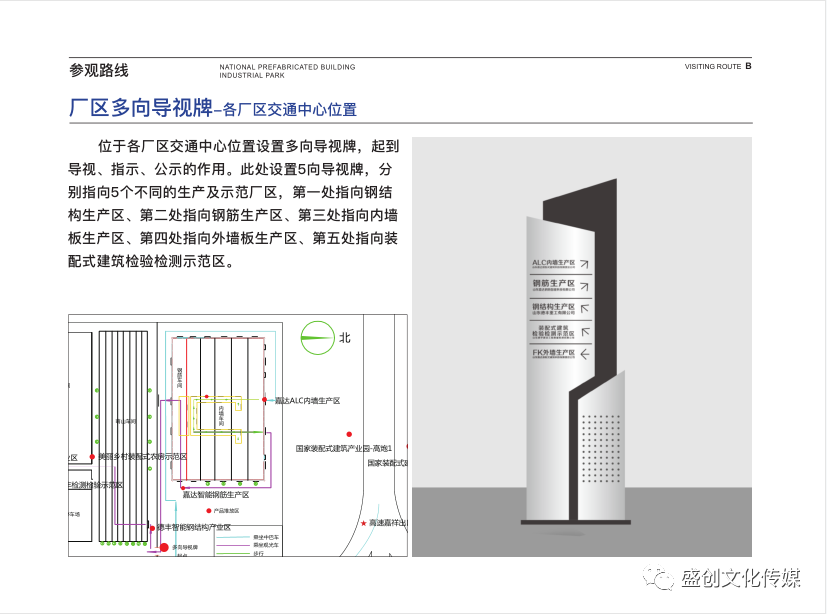
Task: Click the 内墙车间 label inside the factory
Action: pos(222,417)
